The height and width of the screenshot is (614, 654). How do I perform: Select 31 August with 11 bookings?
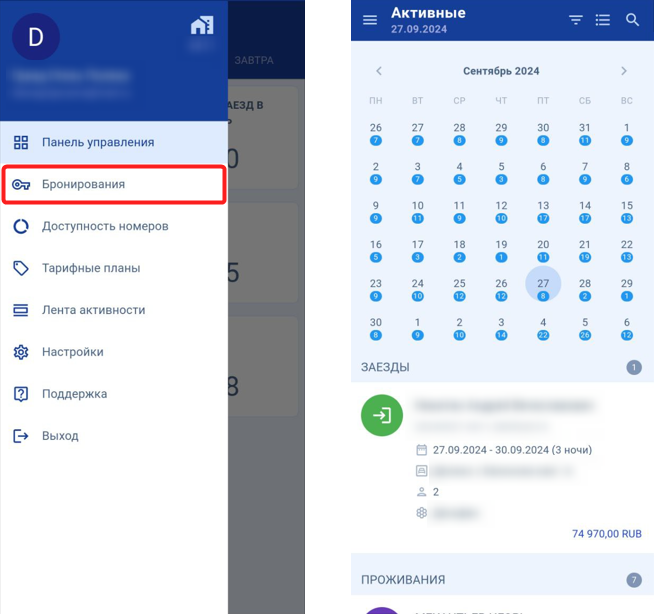point(585,133)
